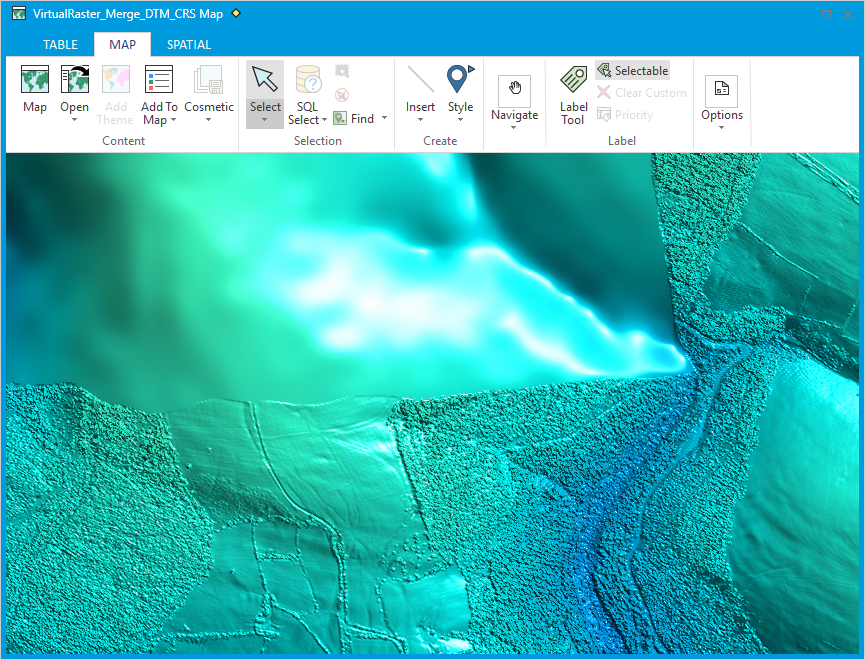
Task: Switch to the TABLE tab
Action: coord(61,45)
